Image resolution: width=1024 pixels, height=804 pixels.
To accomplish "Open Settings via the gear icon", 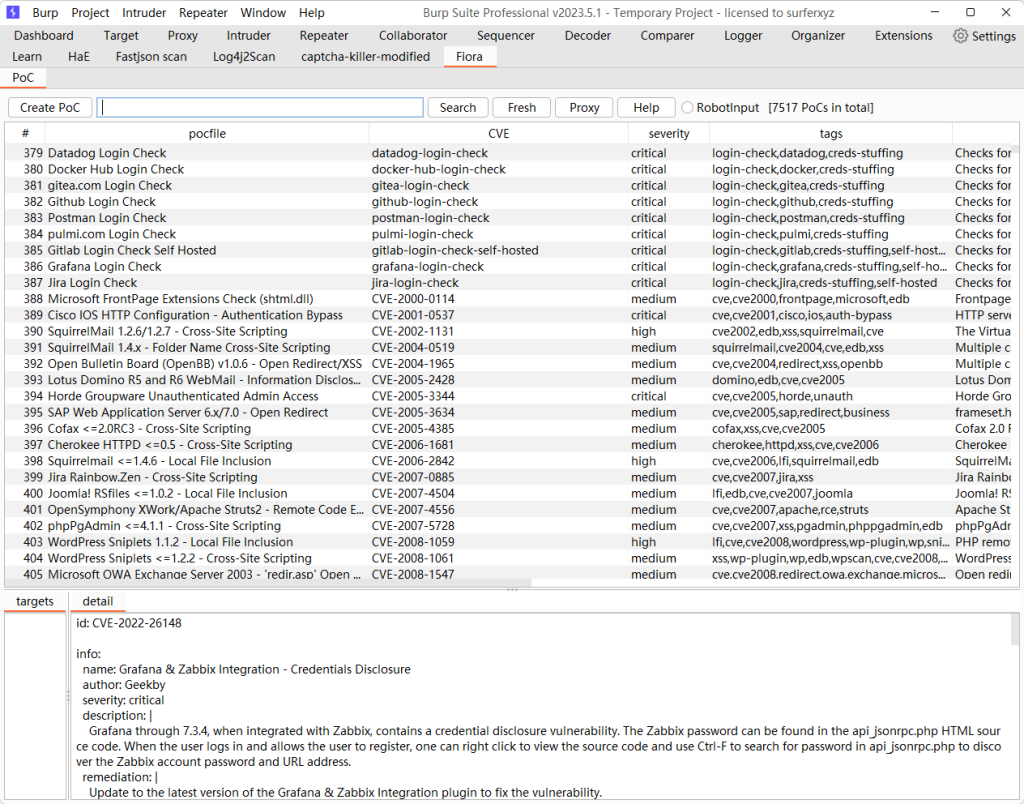I will point(961,36).
